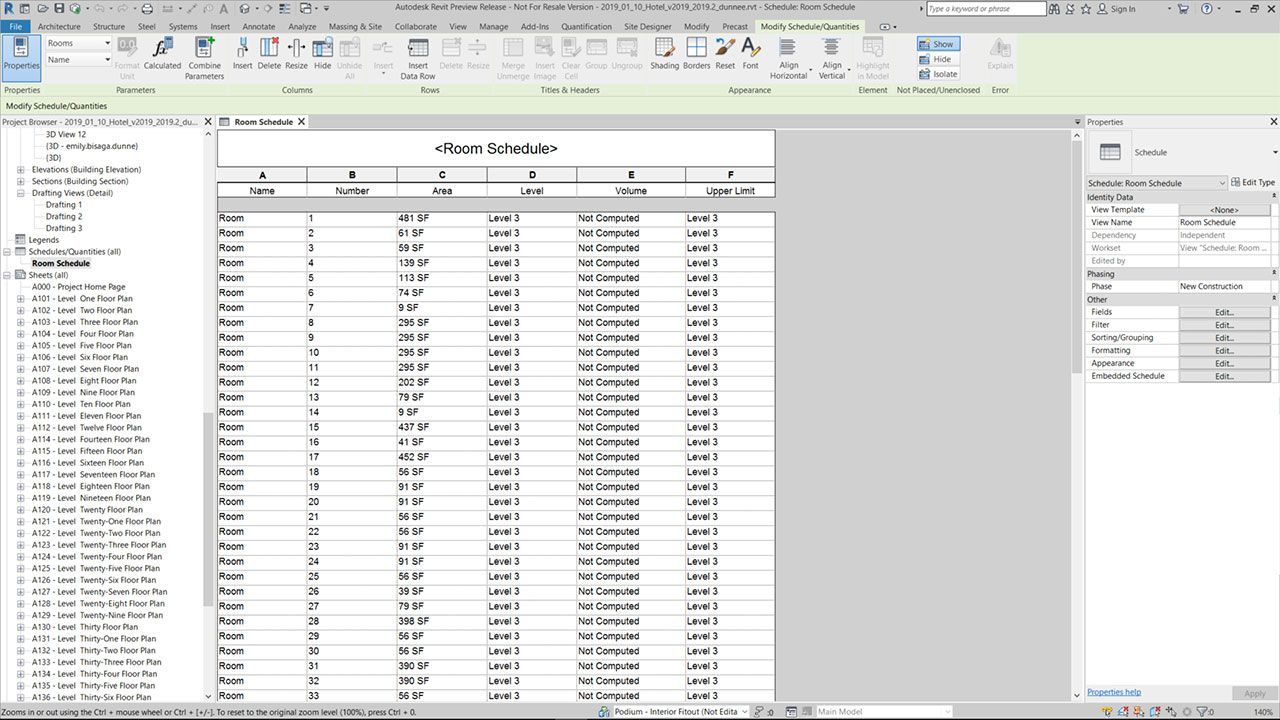Click the View Template <None> button
The image size is (1280, 720).
[x=1224, y=210]
